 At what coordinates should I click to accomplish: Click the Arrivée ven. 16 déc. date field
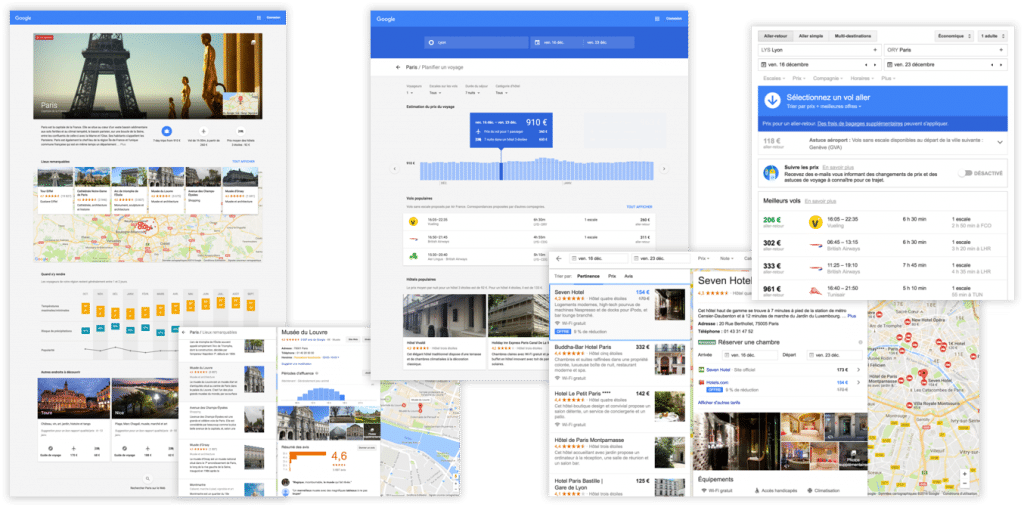750,355
